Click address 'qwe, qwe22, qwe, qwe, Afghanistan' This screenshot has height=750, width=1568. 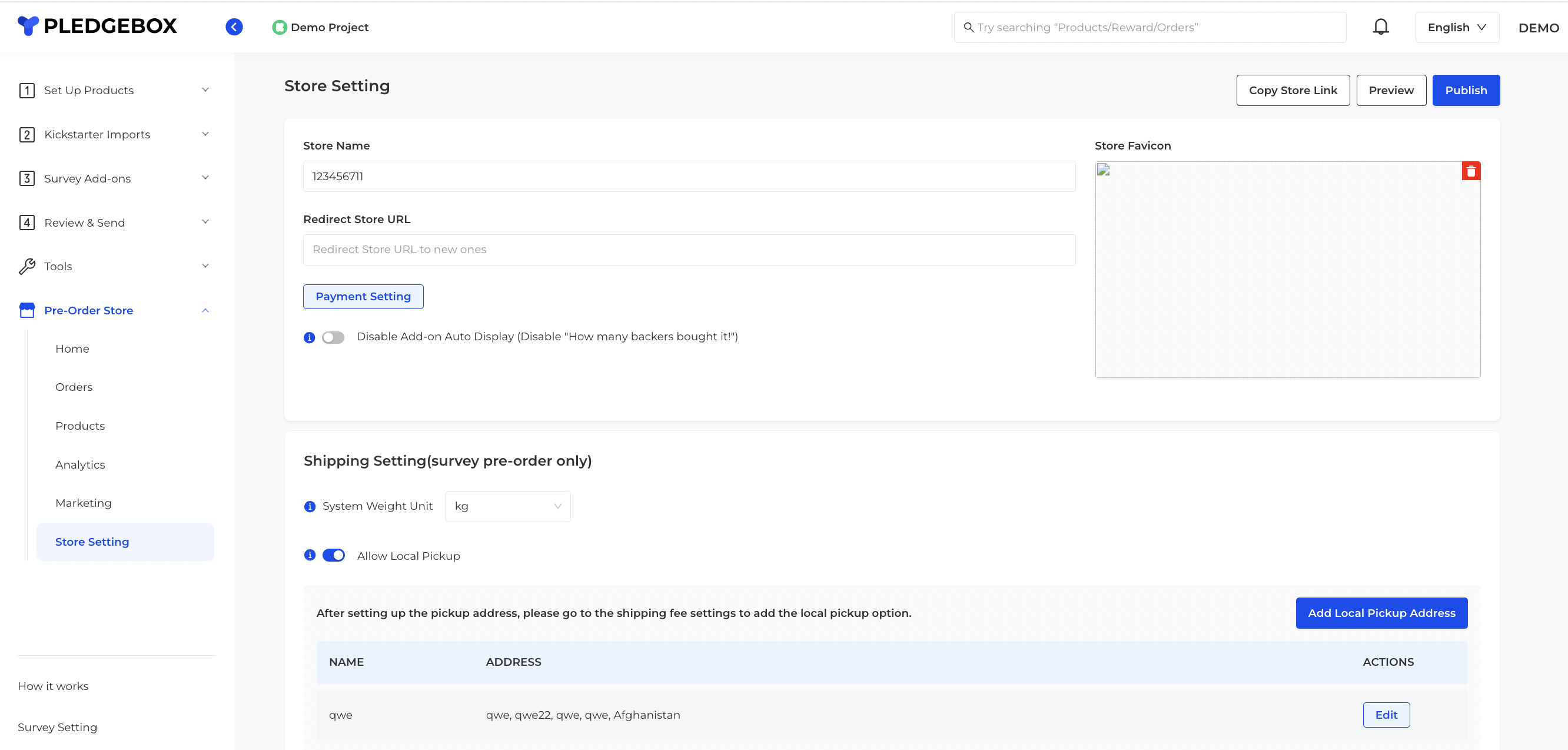click(583, 715)
